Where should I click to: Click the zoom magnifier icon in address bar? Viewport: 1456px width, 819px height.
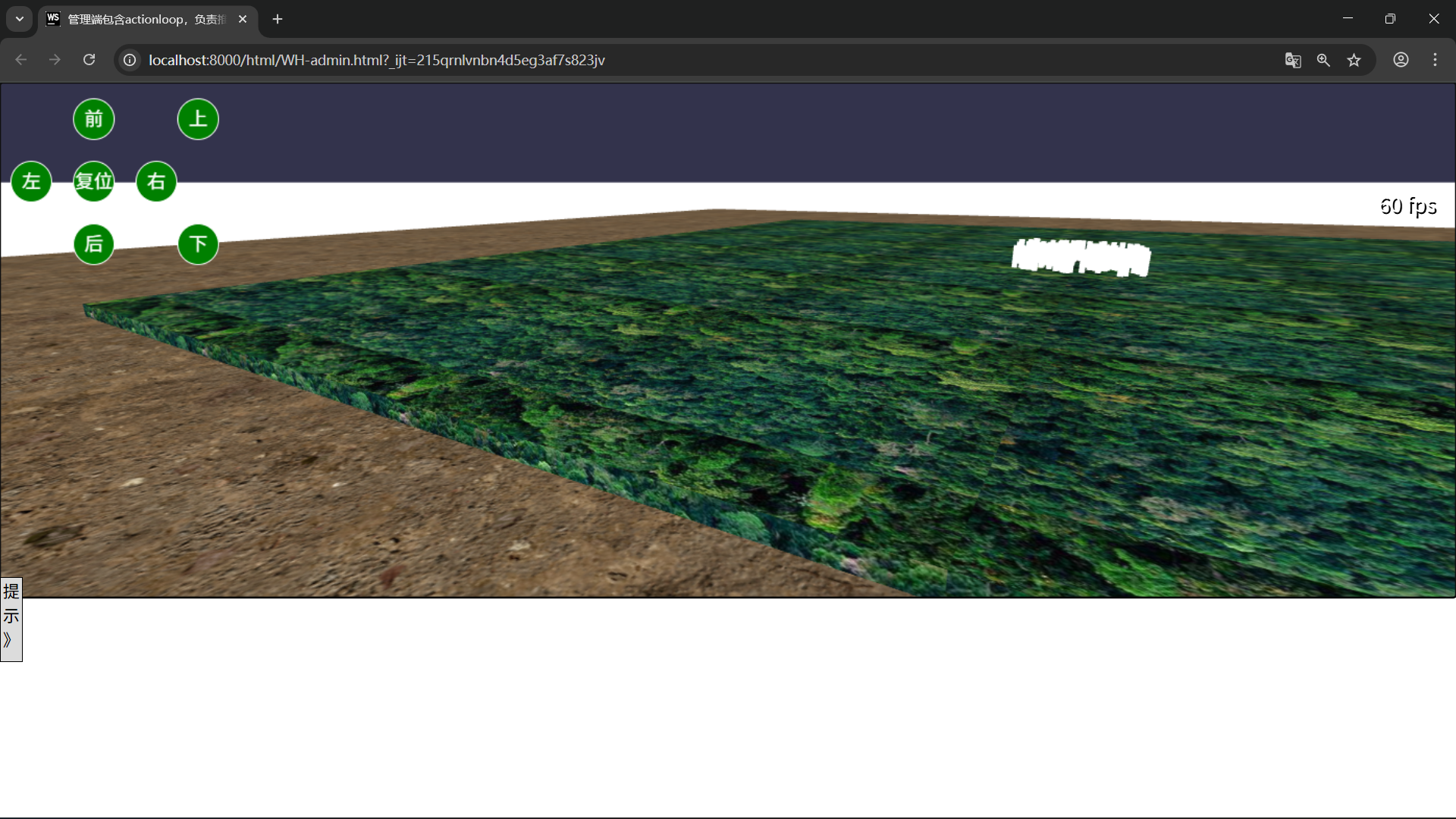pos(1323,60)
